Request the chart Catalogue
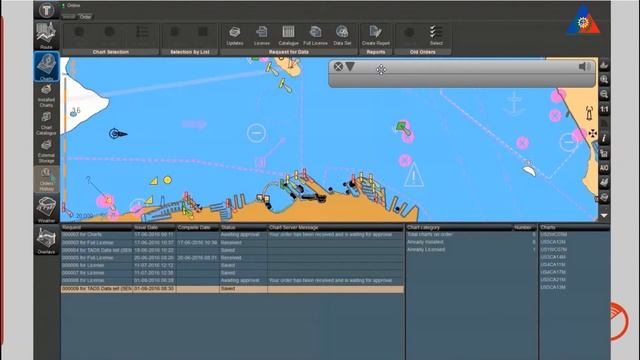The width and height of the screenshot is (640, 360). coord(289,36)
